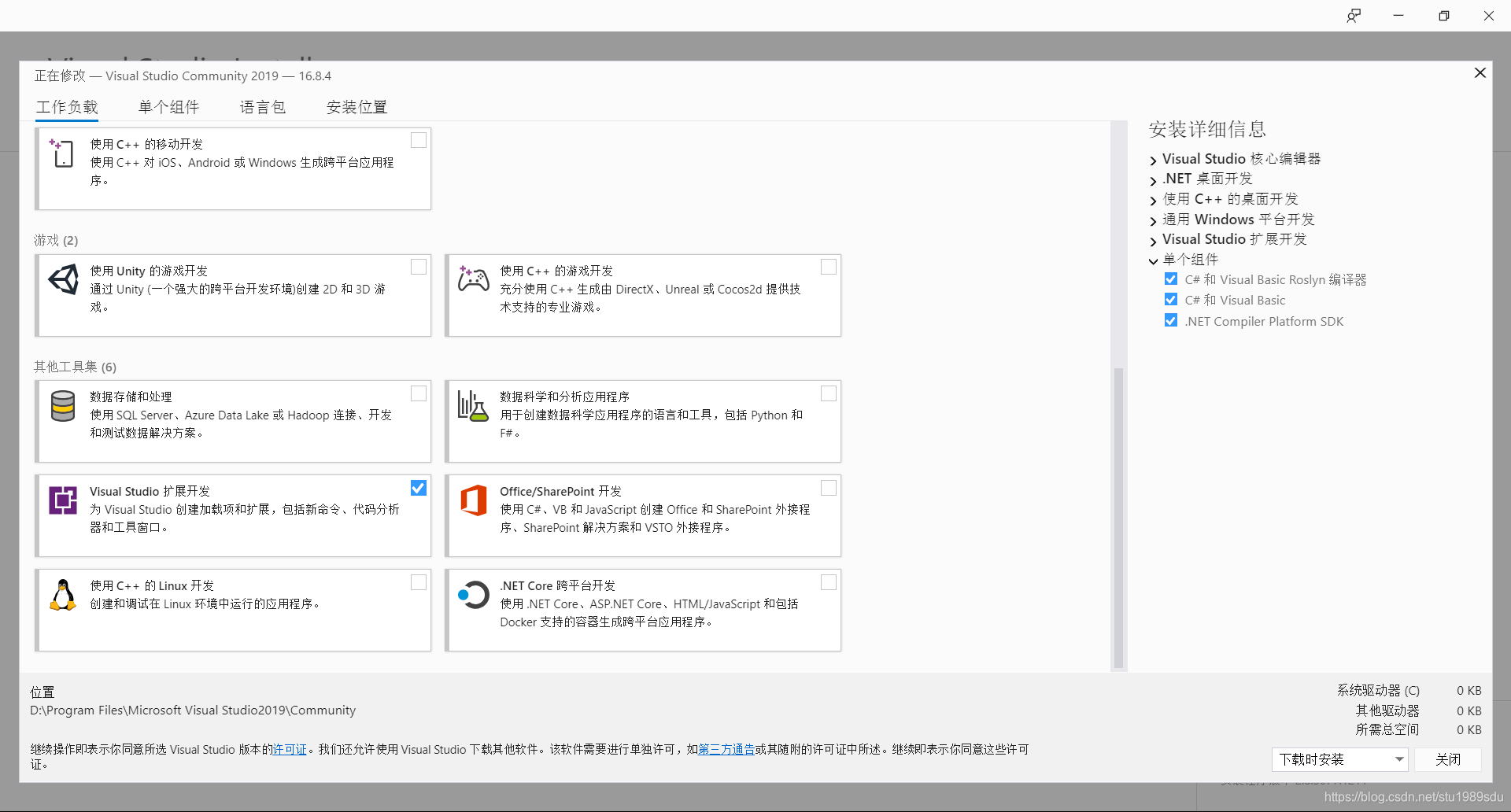Click the 安装详细信息 heading
1511x812 pixels.
pyautogui.click(x=1207, y=129)
